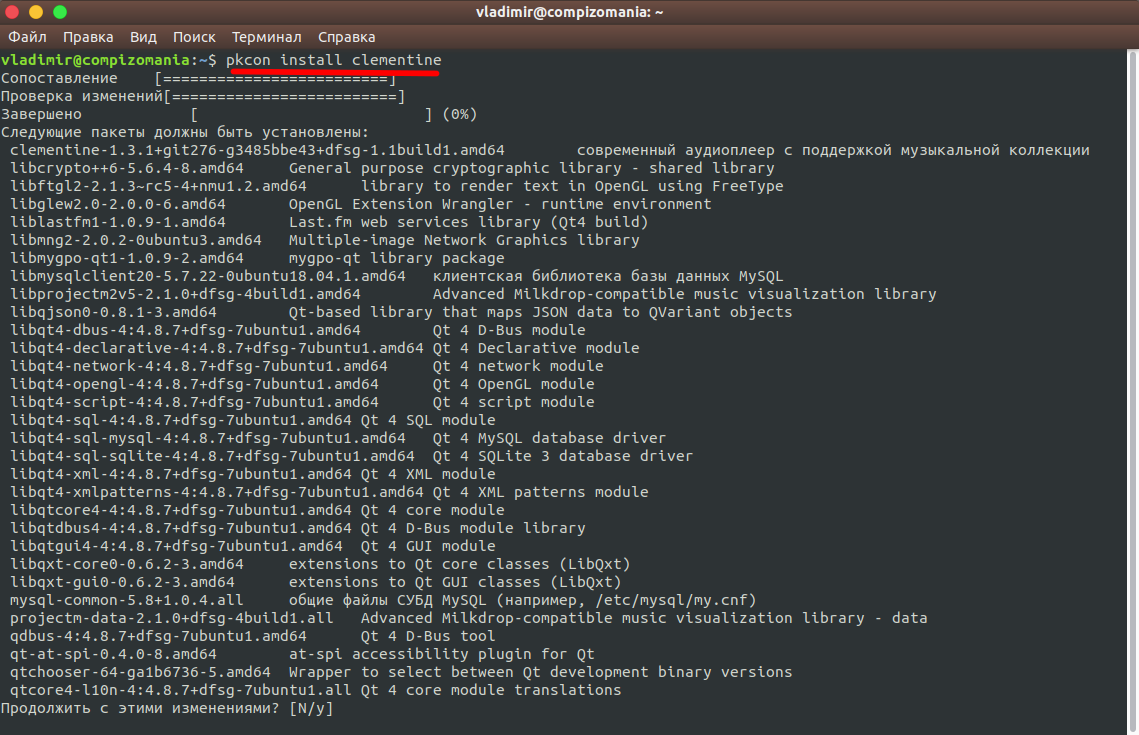Click the description Wrapper to select between Qt development
The width and height of the screenshot is (1139, 735).
click(540, 672)
